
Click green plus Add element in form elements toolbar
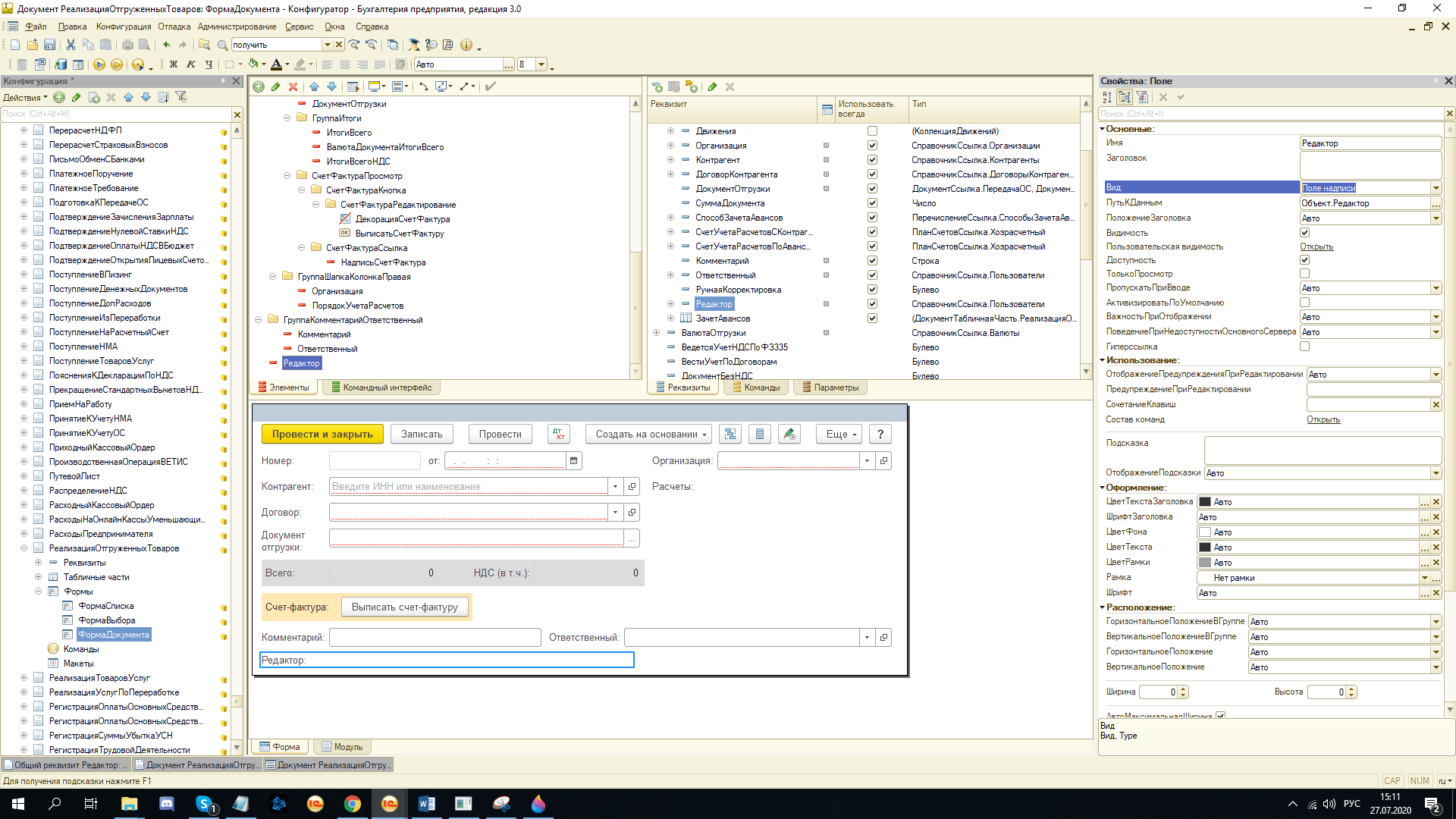tap(259, 86)
